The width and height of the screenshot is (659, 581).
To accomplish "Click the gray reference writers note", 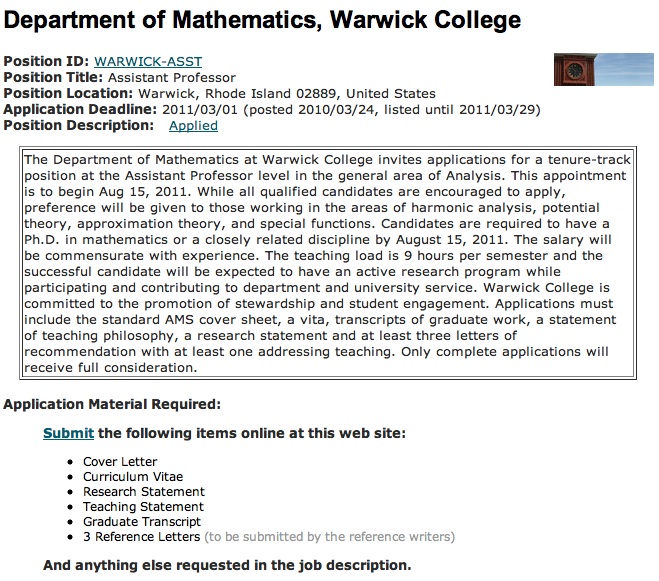I will 329,537.
